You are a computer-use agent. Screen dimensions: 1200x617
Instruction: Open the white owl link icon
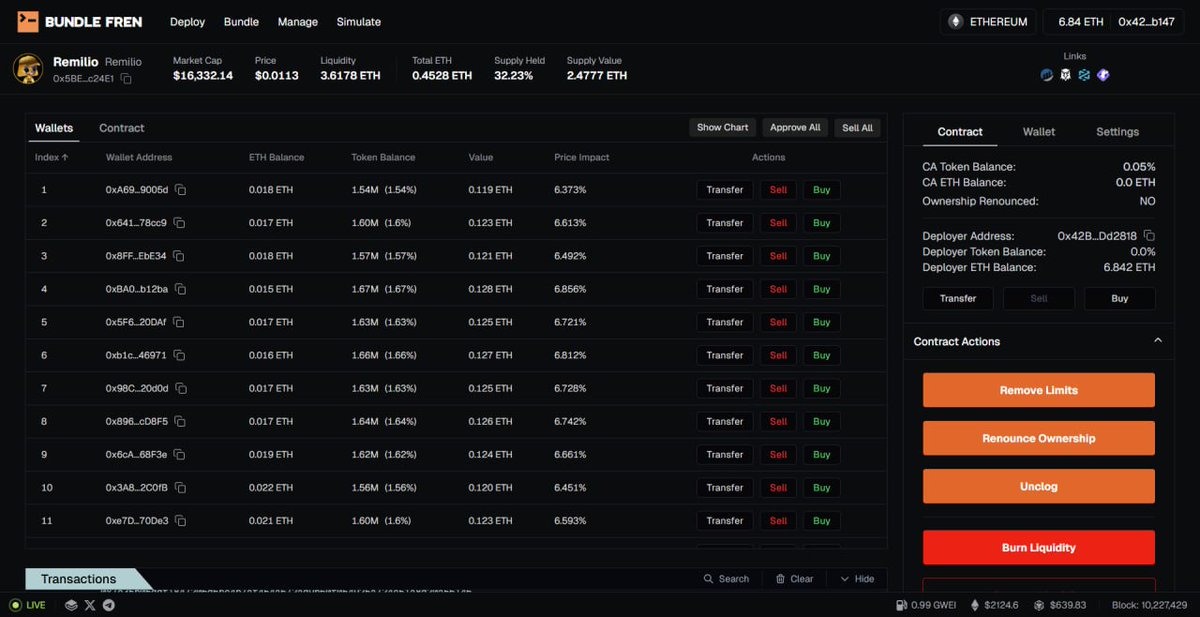click(1066, 75)
